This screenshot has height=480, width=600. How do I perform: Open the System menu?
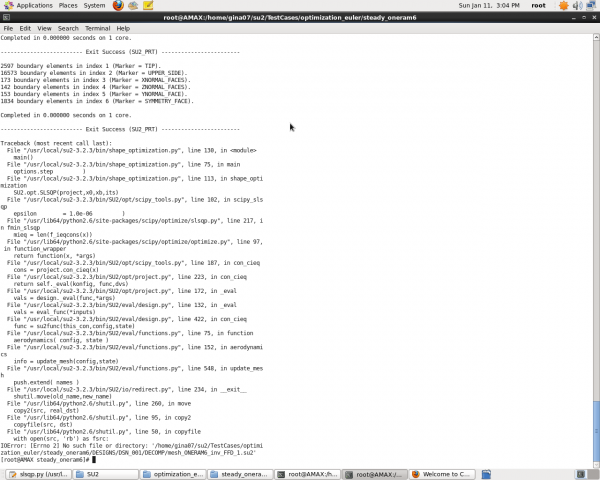95,6
